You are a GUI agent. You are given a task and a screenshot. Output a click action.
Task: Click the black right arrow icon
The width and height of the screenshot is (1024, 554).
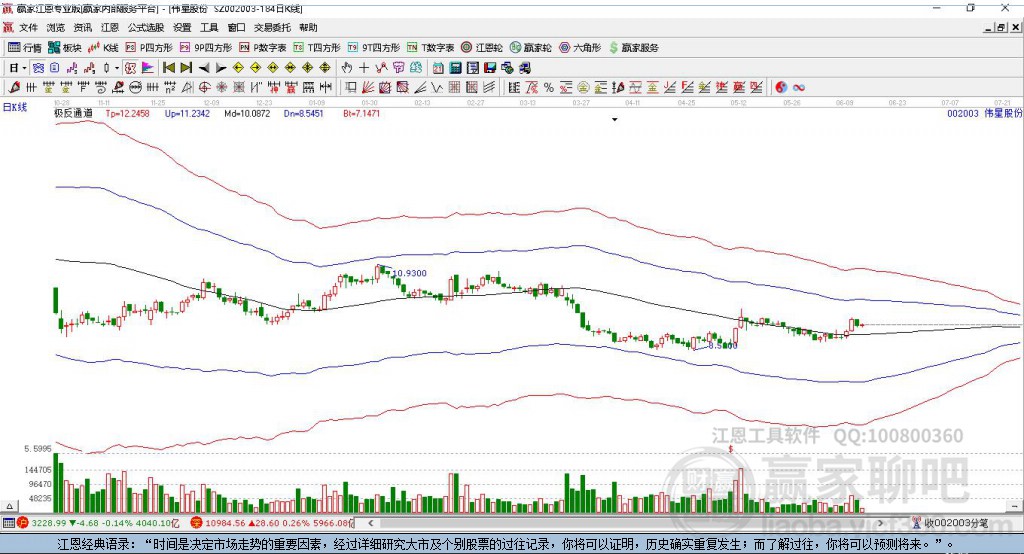point(221,68)
